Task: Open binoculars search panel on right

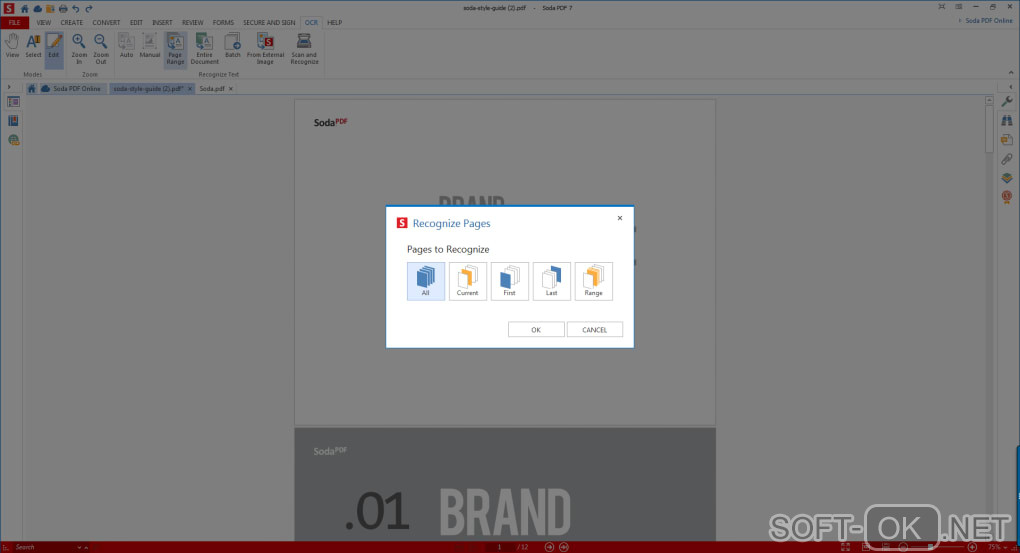Action: (1007, 120)
